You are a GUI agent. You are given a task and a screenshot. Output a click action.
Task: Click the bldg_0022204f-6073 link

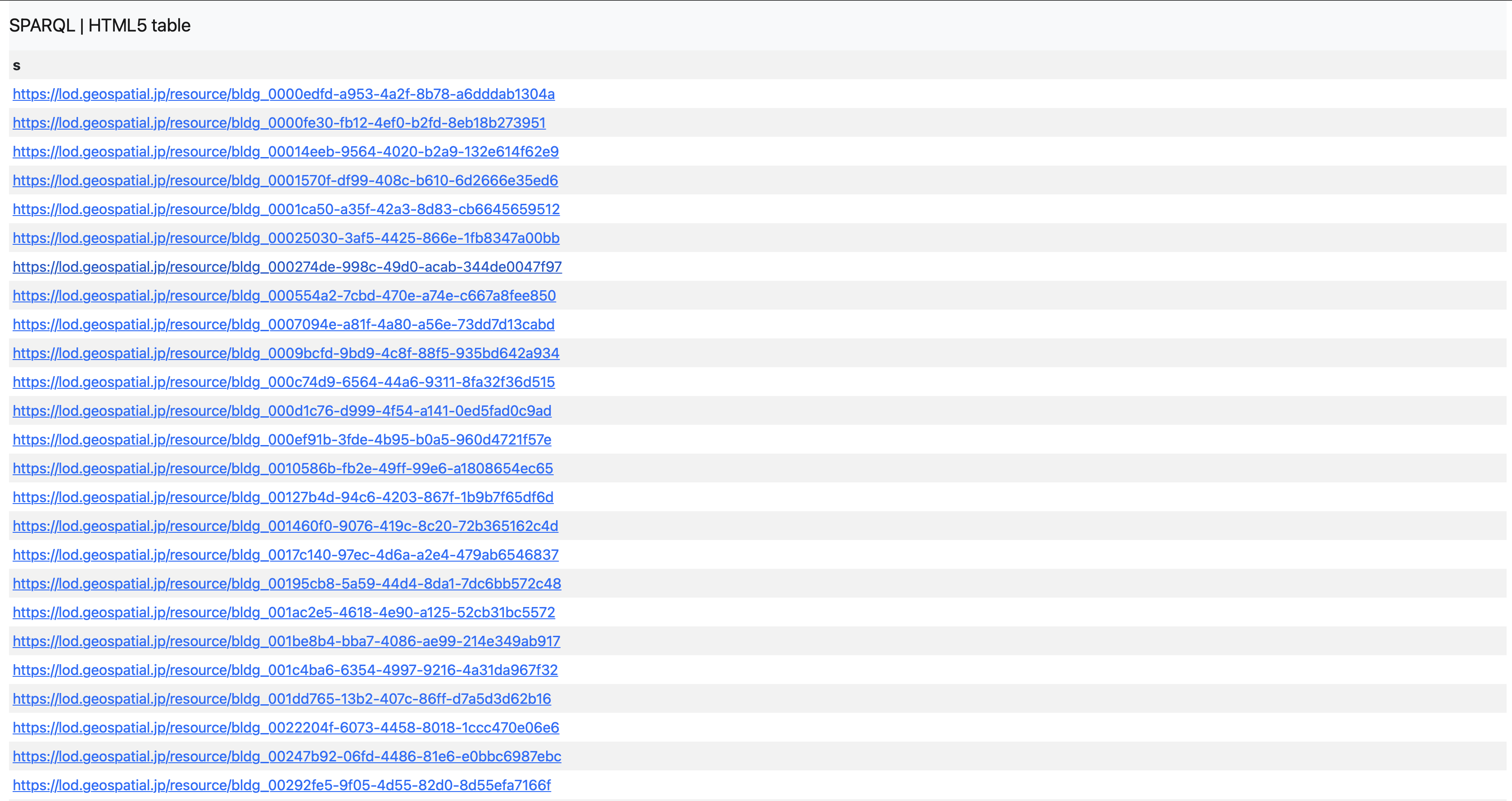point(286,727)
